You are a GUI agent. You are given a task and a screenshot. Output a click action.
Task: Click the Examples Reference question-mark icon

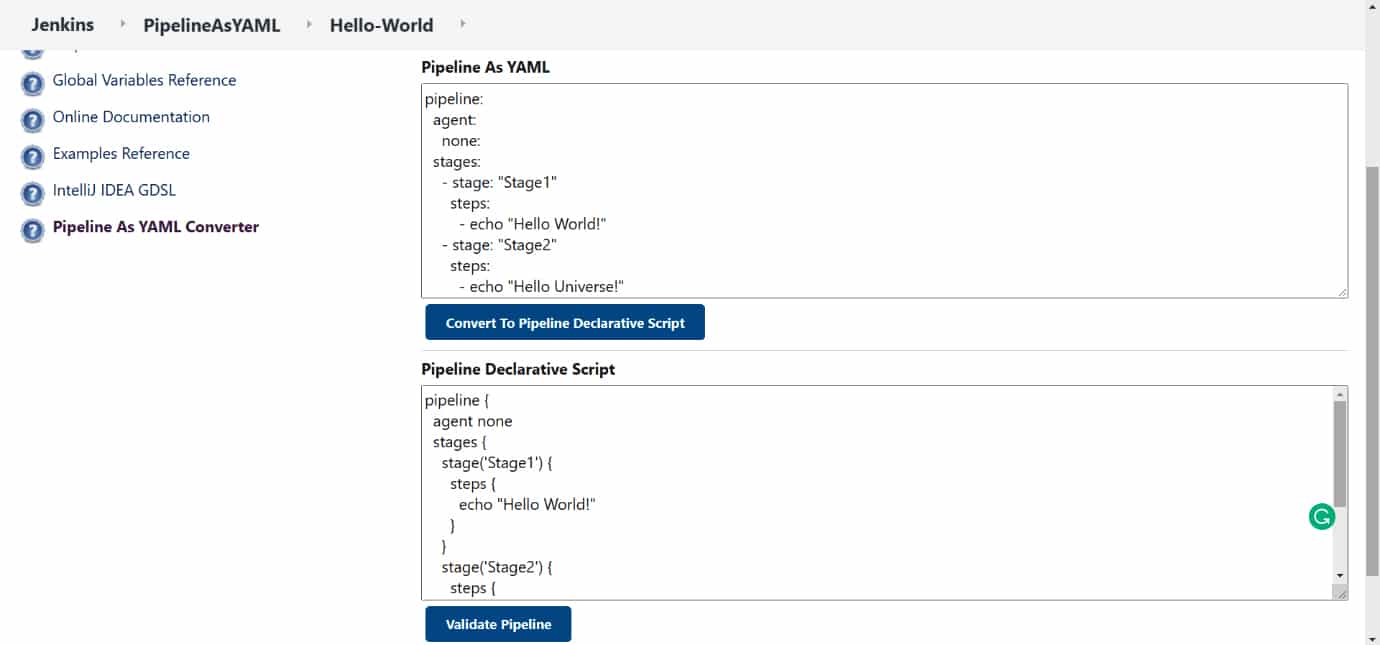coord(33,157)
